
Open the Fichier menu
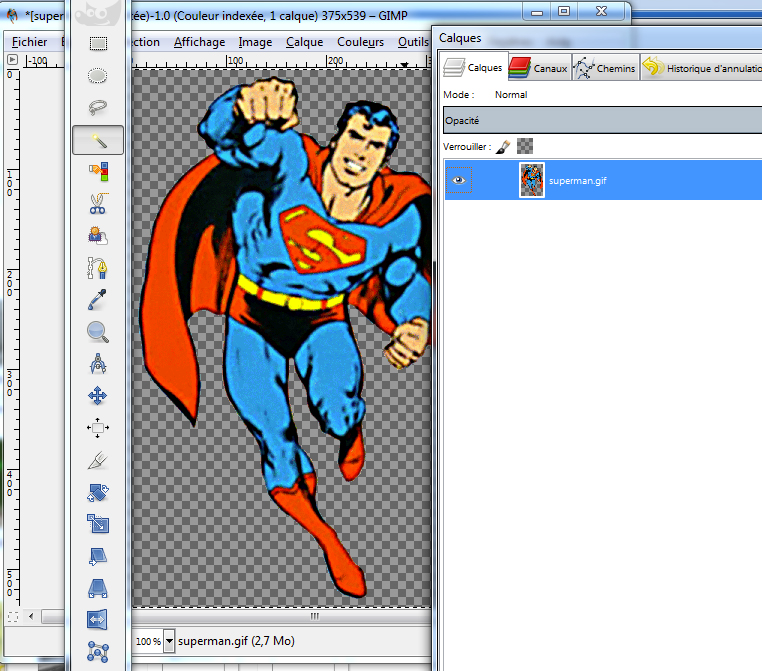click(29, 42)
